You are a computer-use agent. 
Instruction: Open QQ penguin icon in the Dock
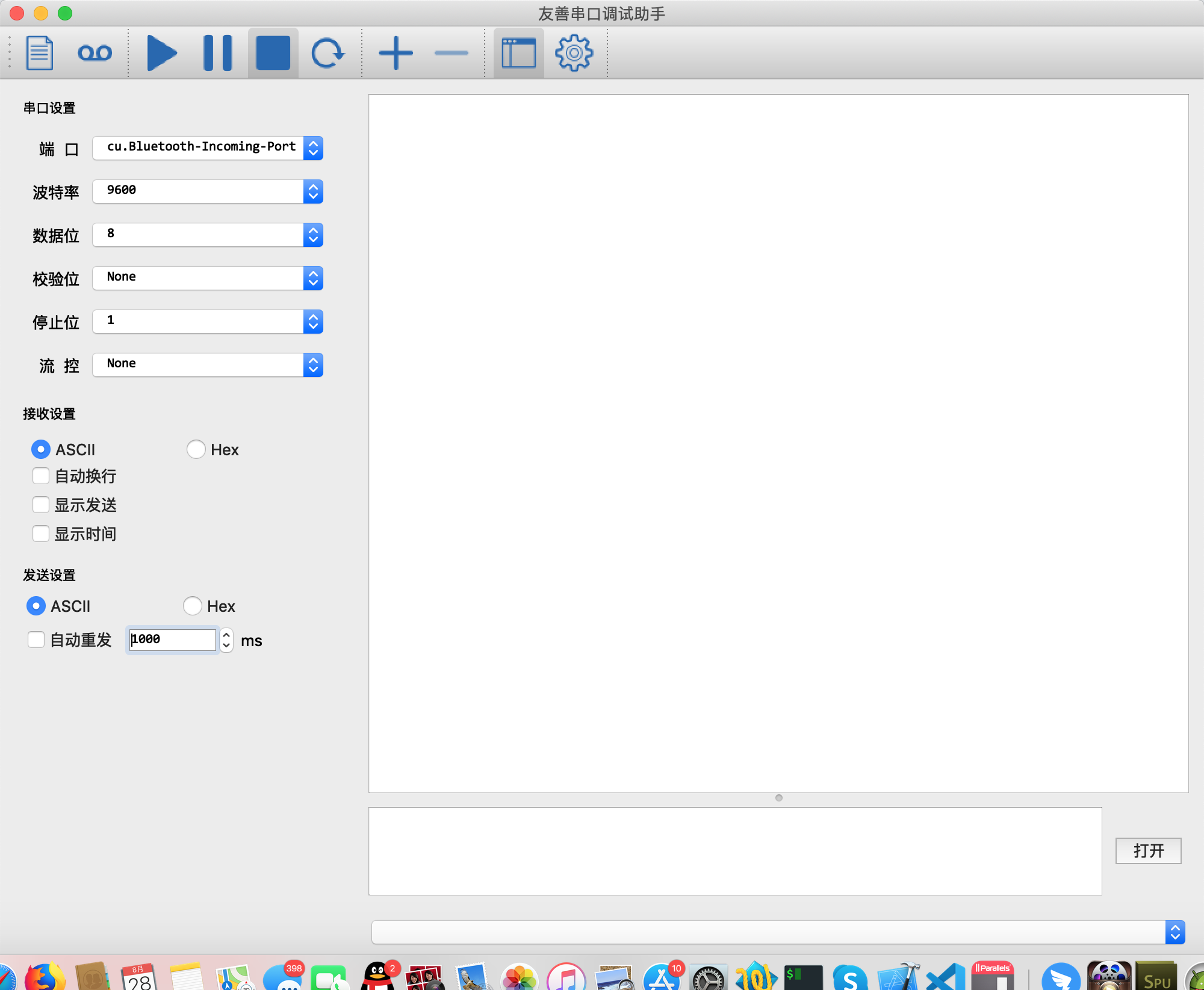(378, 977)
